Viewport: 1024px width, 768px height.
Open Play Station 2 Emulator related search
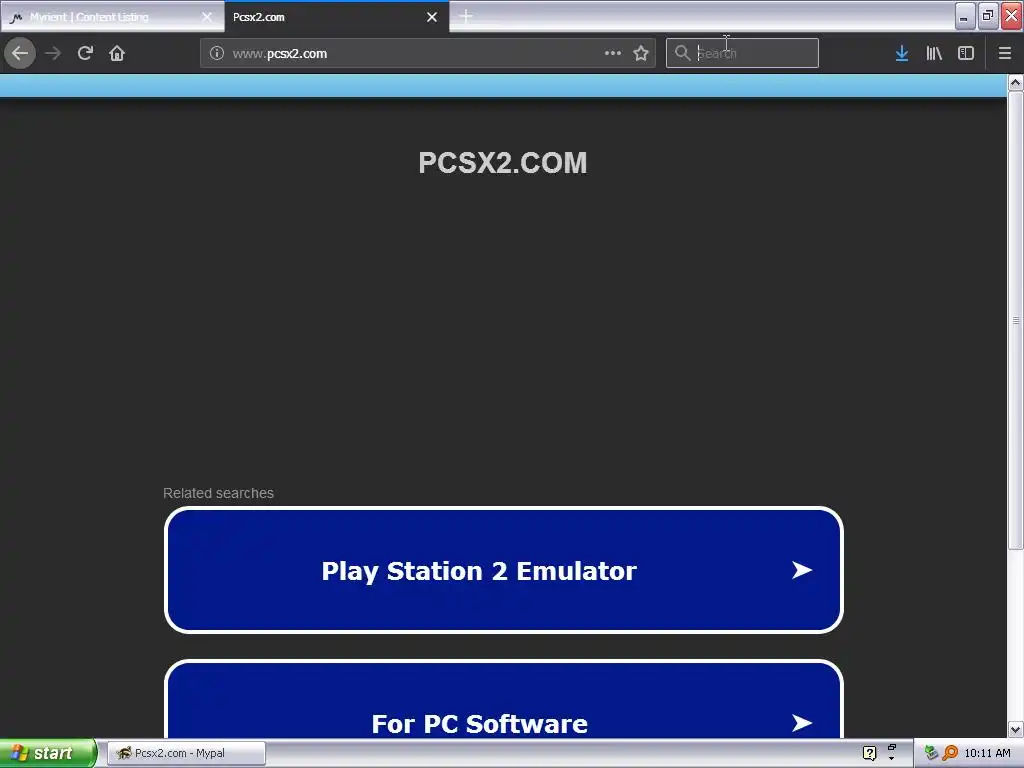[x=504, y=570]
